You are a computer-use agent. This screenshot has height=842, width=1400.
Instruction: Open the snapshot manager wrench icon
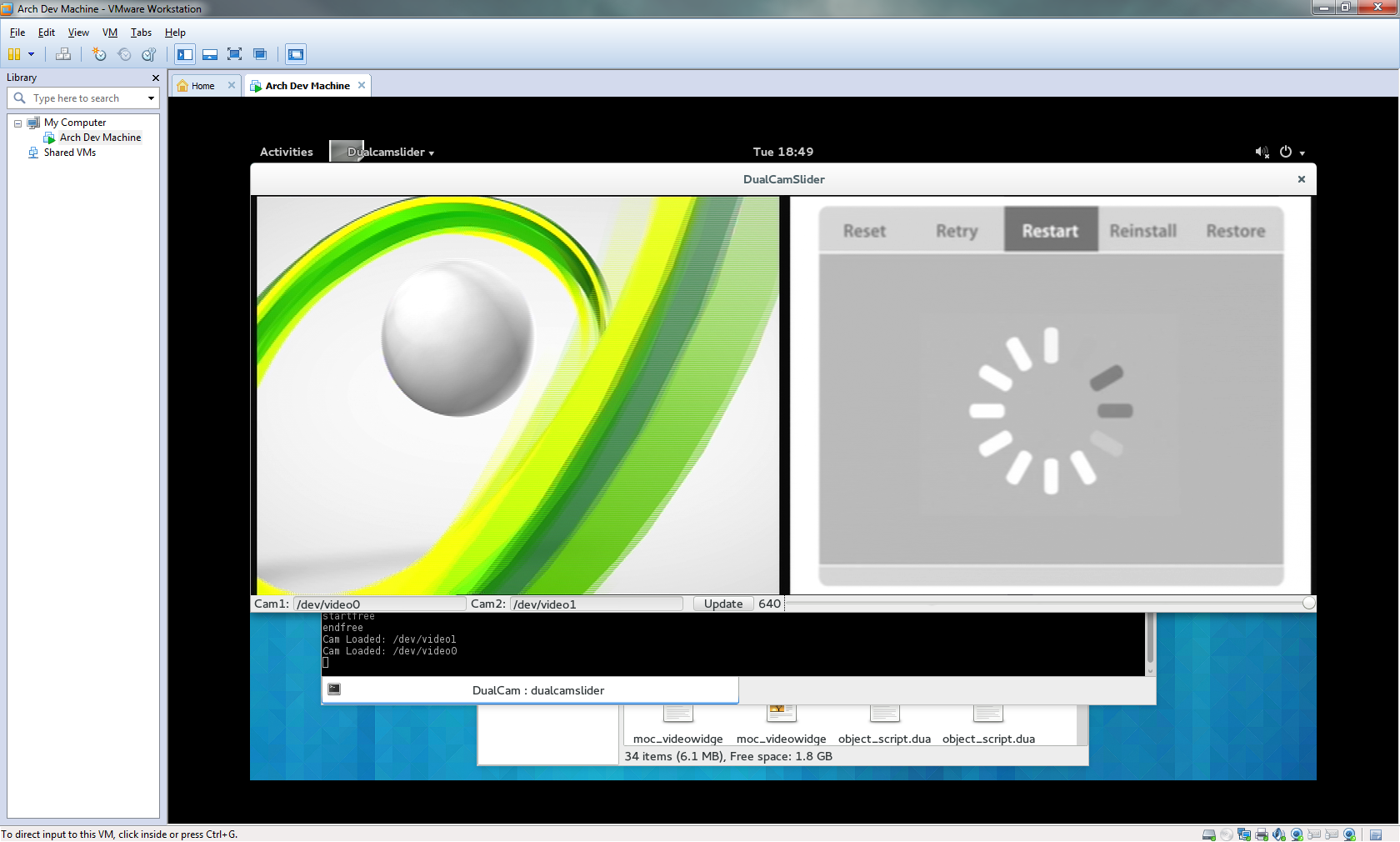click(x=149, y=55)
